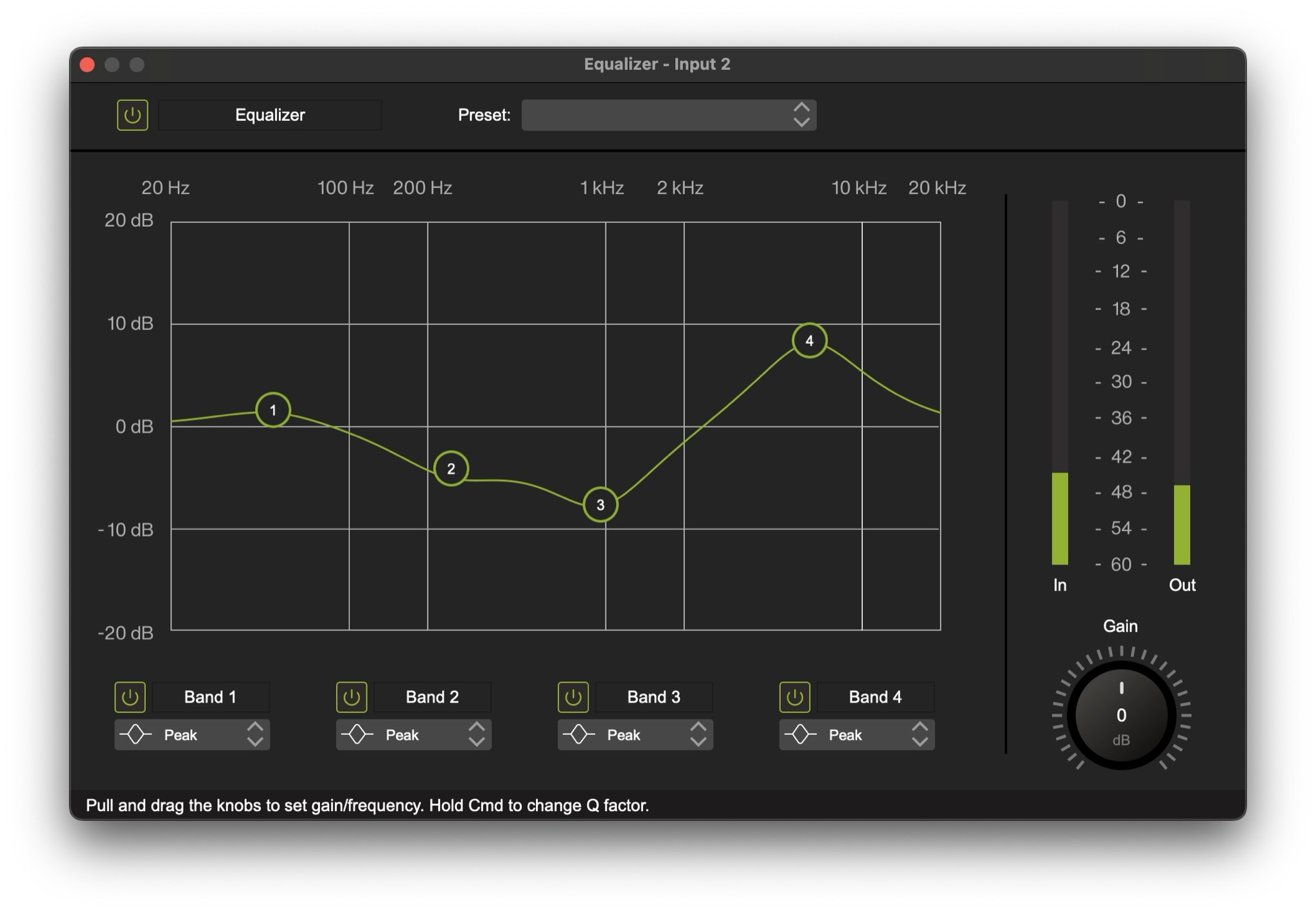The image size is (1316, 912).
Task: Click the Band 1 label
Action: [x=210, y=697]
